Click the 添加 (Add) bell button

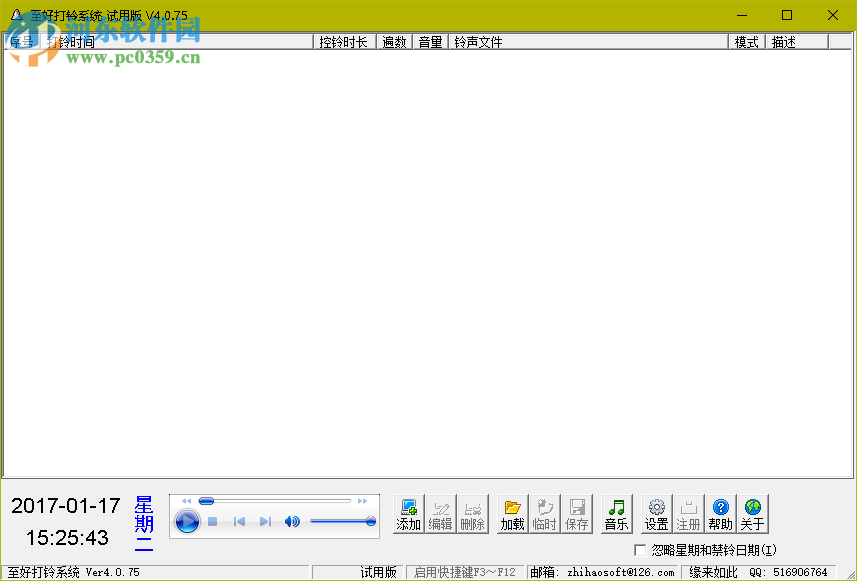408,514
